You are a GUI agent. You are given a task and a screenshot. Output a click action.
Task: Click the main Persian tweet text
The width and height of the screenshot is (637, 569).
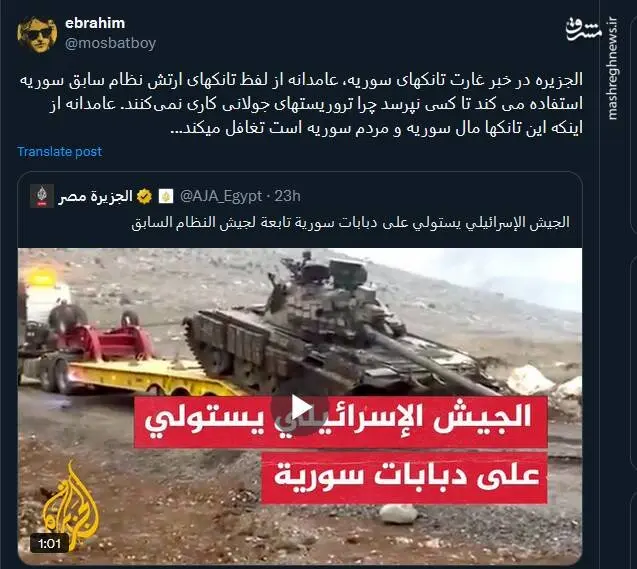[301, 104]
